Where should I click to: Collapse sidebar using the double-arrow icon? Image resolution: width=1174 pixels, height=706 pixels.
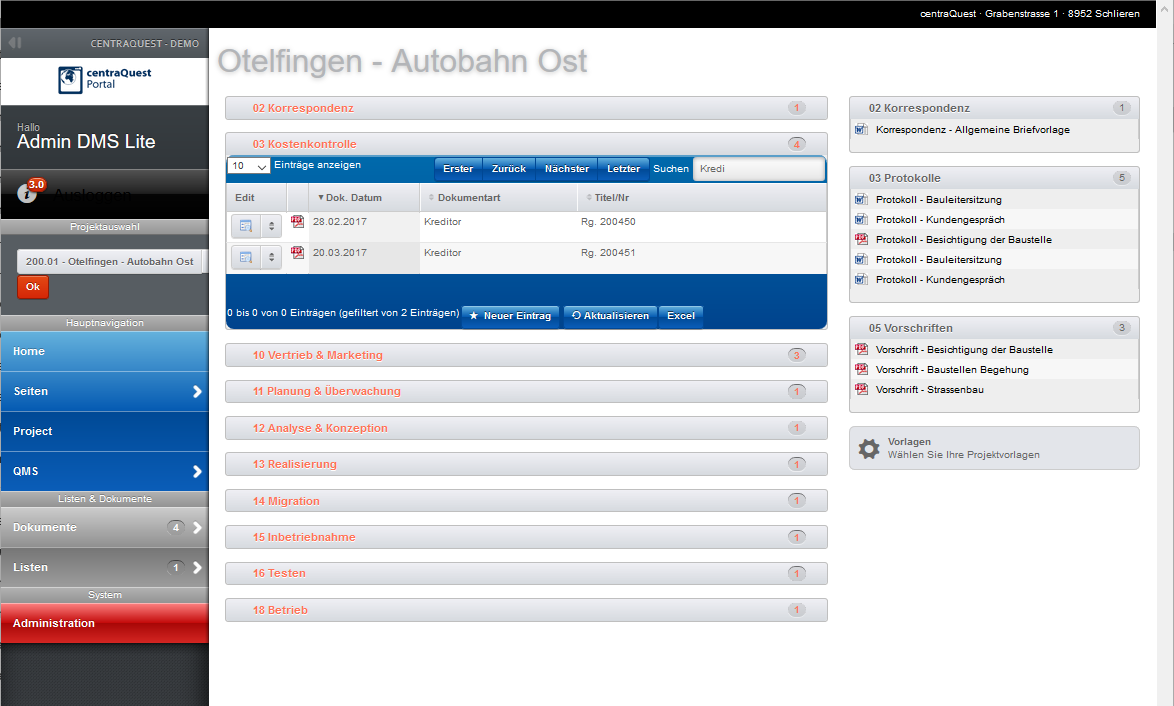tap(15, 43)
